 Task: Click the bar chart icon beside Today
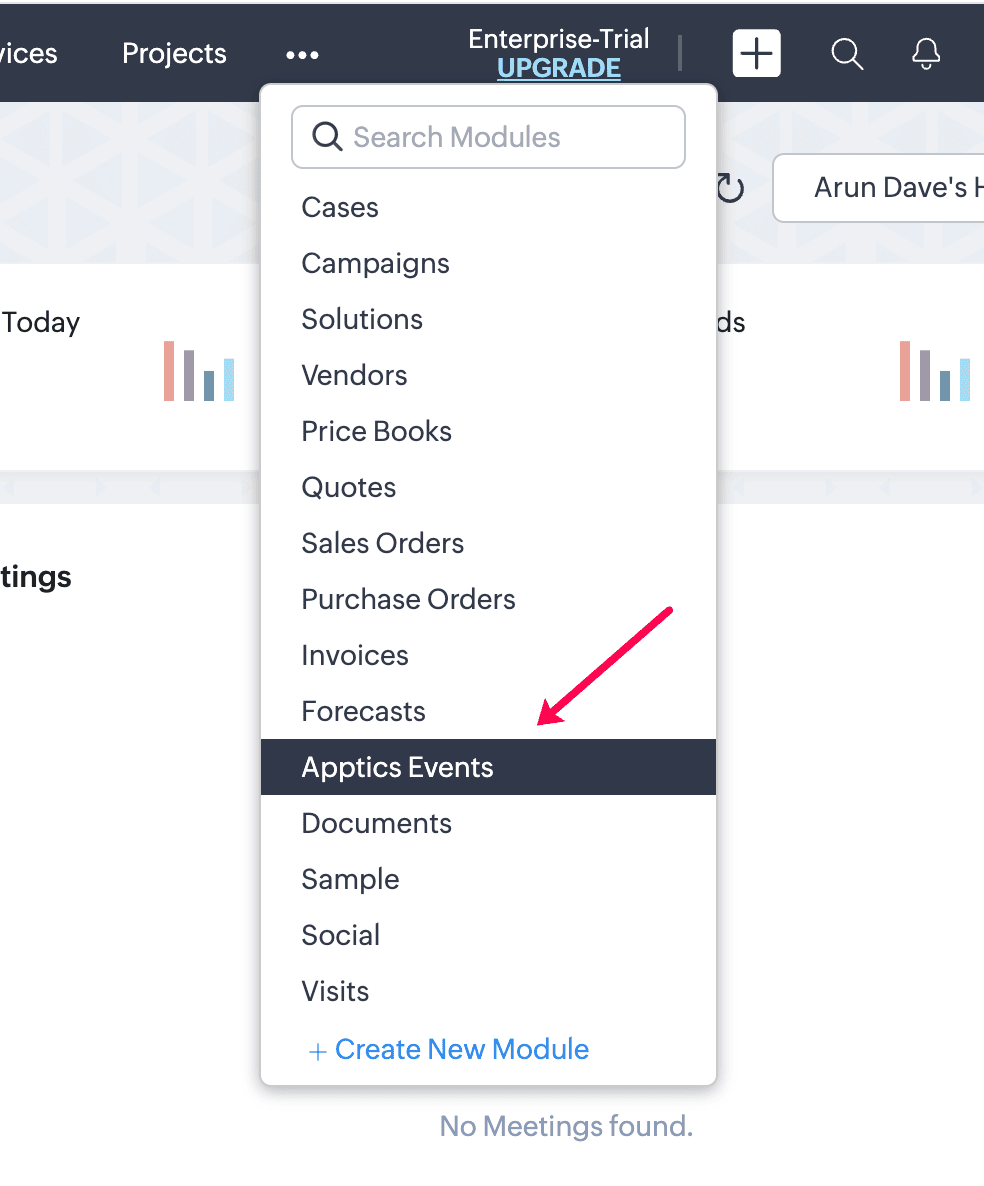coord(199,371)
